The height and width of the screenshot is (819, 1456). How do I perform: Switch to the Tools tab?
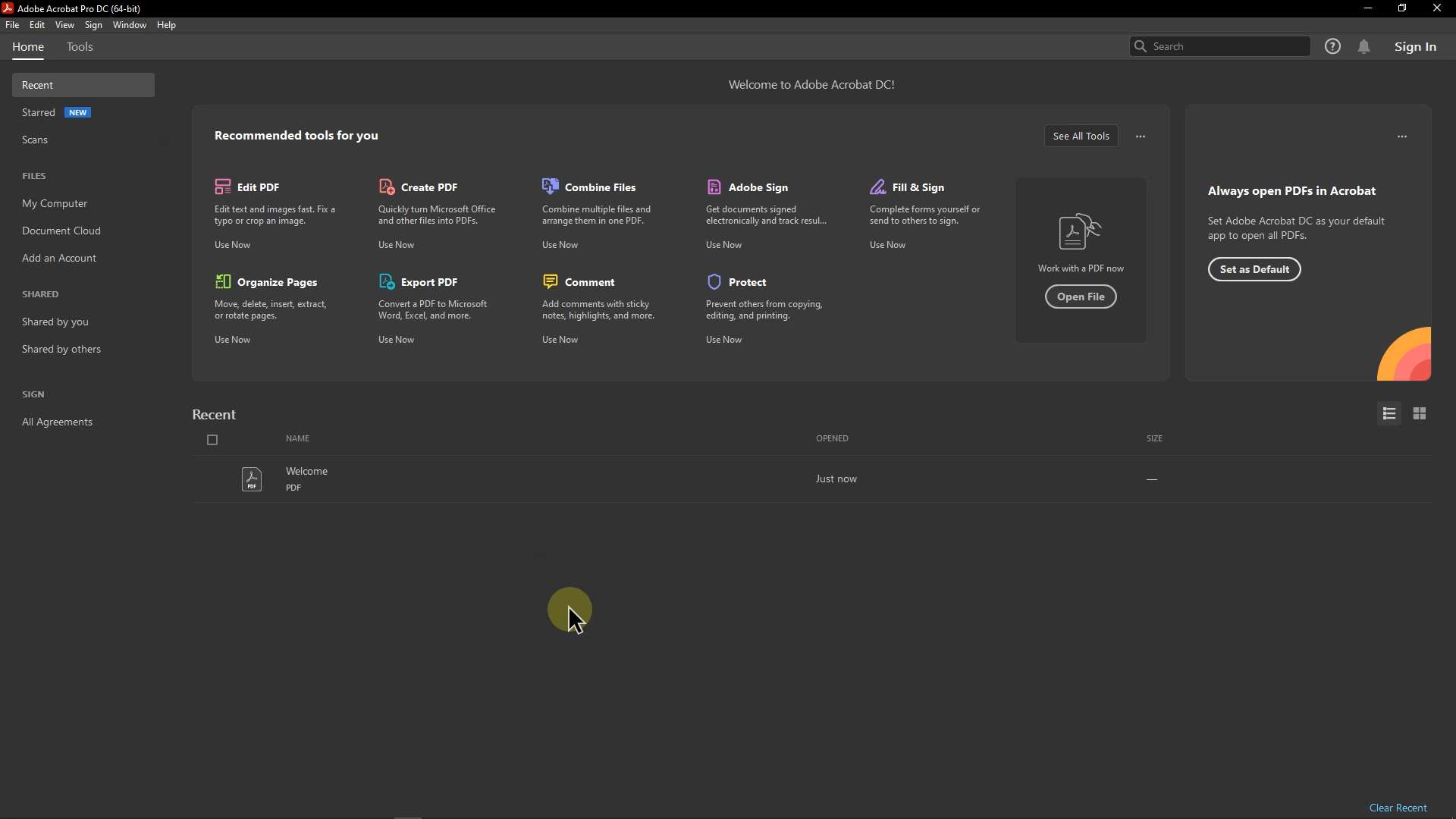click(x=80, y=47)
